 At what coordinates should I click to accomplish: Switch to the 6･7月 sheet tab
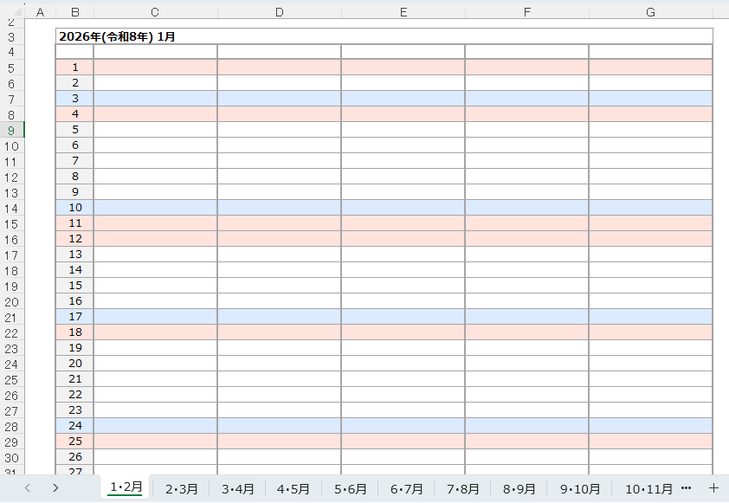pyautogui.click(x=406, y=489)
